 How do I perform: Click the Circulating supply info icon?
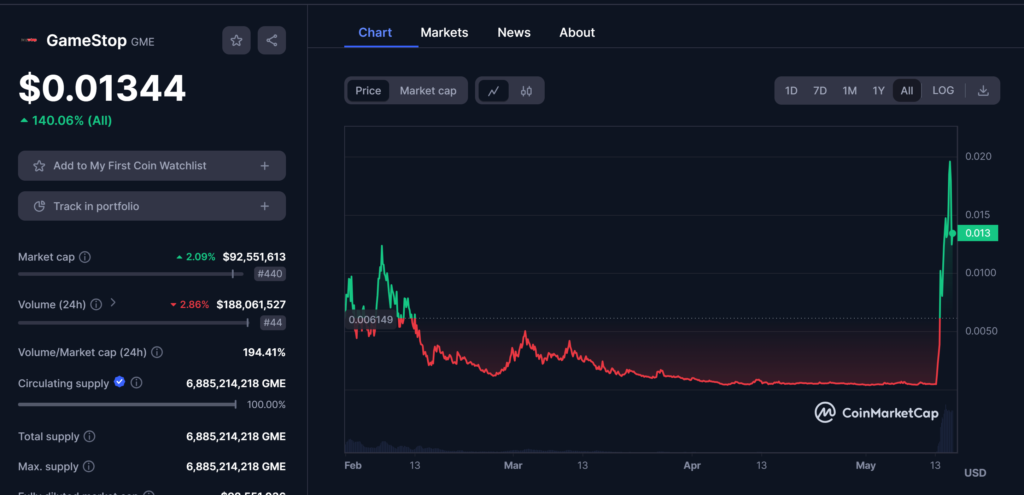[137, 382]
